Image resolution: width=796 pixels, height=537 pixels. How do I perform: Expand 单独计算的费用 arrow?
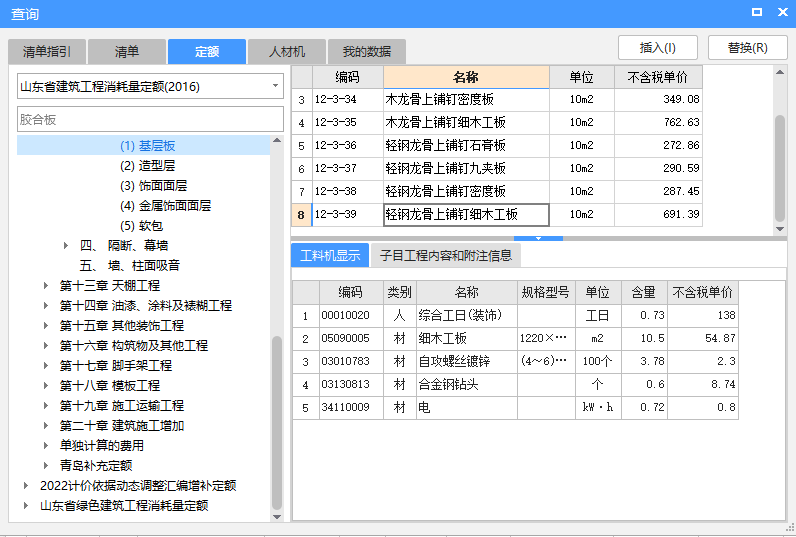pos(46,446)
